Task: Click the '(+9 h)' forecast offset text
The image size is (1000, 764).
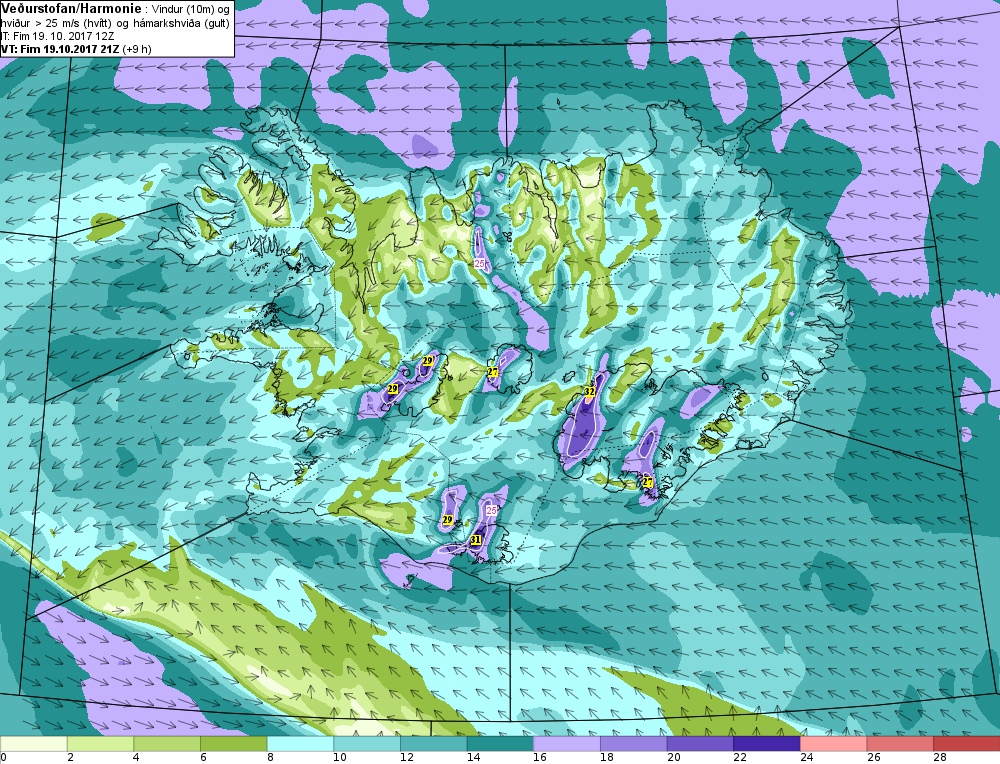Action: pyautogui.click(x=137, y=49)
